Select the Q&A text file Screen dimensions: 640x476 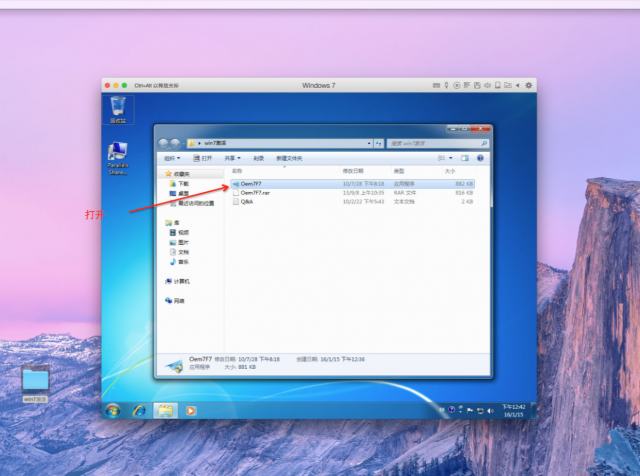353,202
